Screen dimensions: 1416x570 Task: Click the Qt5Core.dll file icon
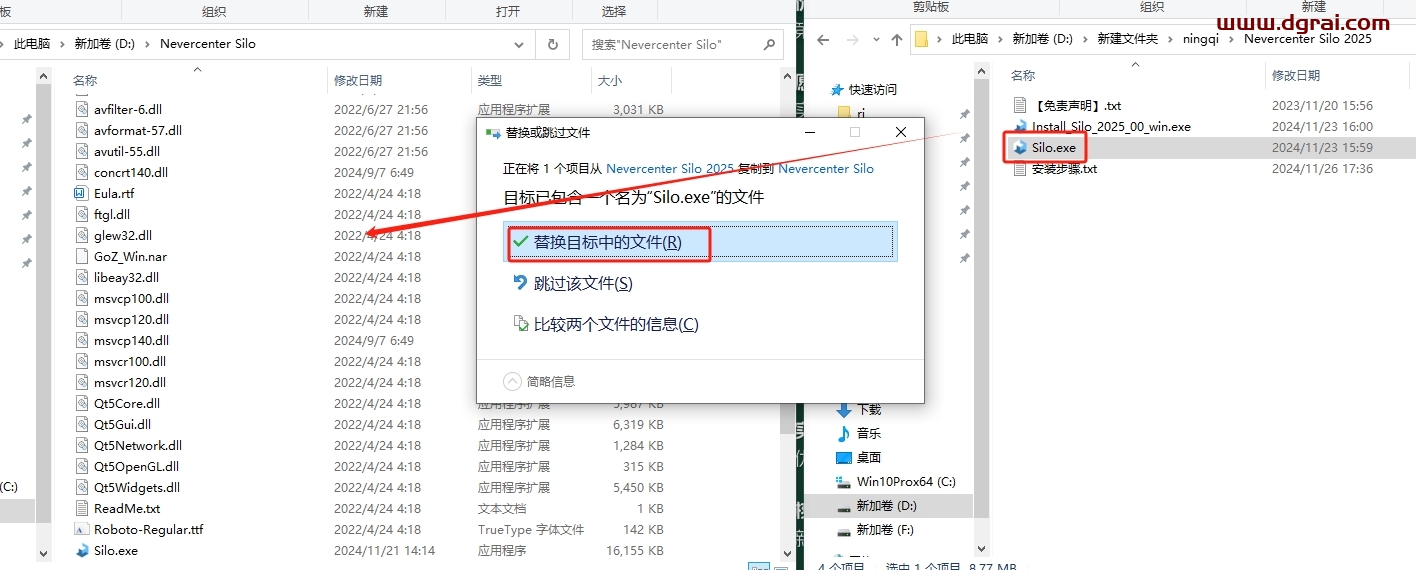tap(83, 403)
